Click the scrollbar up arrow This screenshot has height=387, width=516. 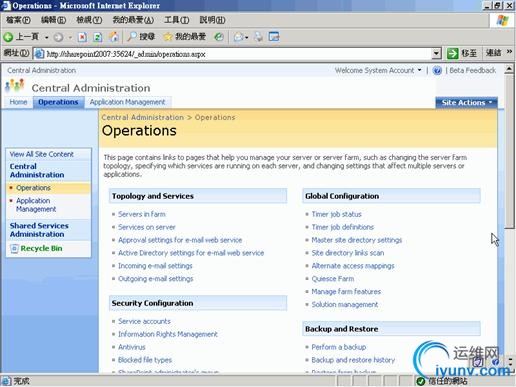(x=509, y=70)
